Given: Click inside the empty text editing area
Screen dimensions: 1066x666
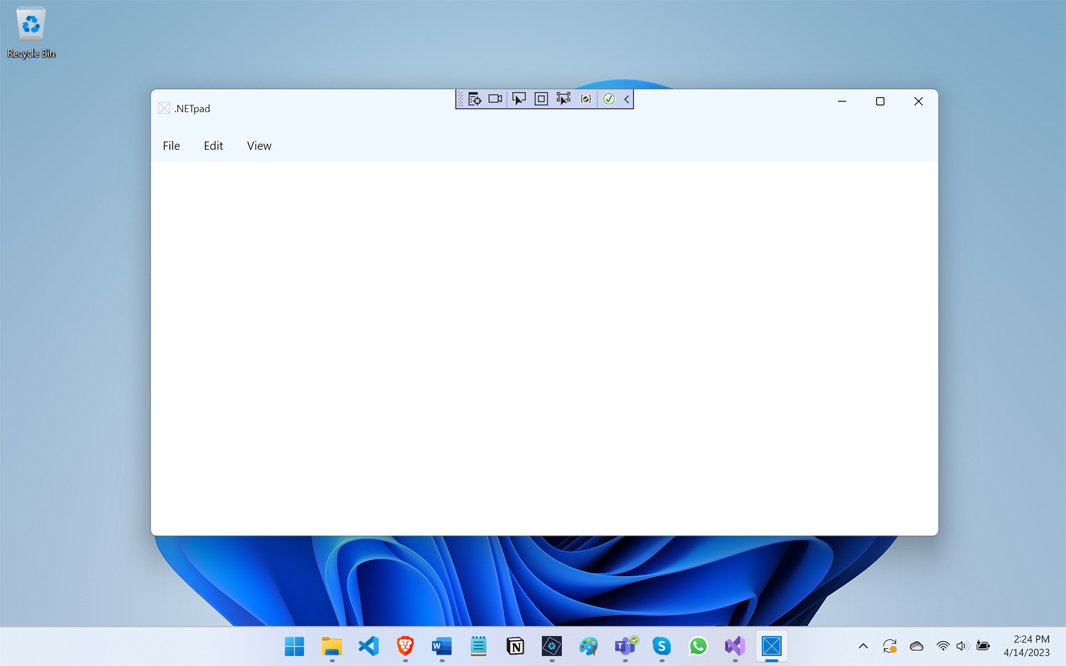Looking at the screenshot, I should pos(544,347).
